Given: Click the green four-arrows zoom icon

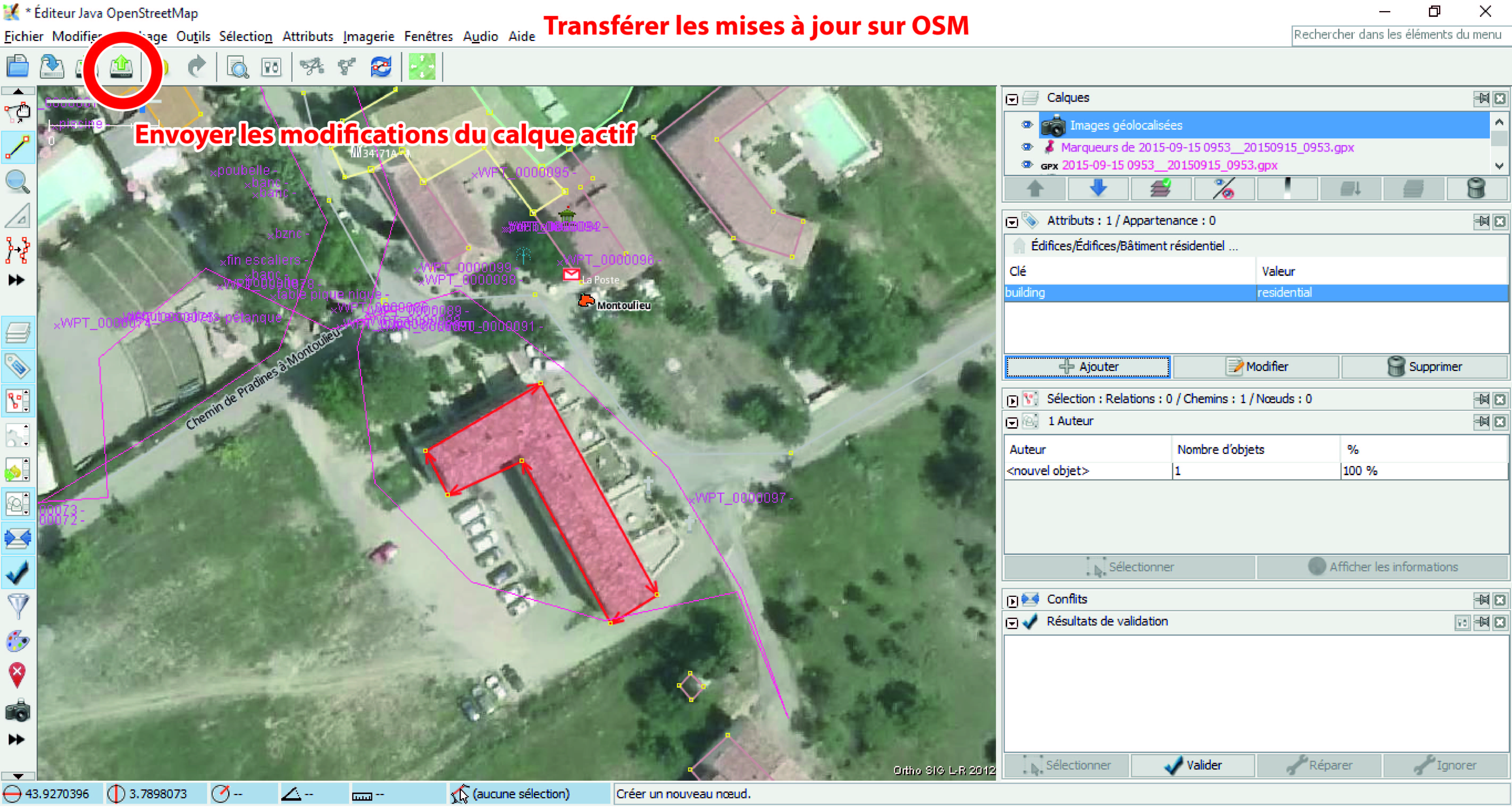Looking at the screenshot, I should pos(422,67).
